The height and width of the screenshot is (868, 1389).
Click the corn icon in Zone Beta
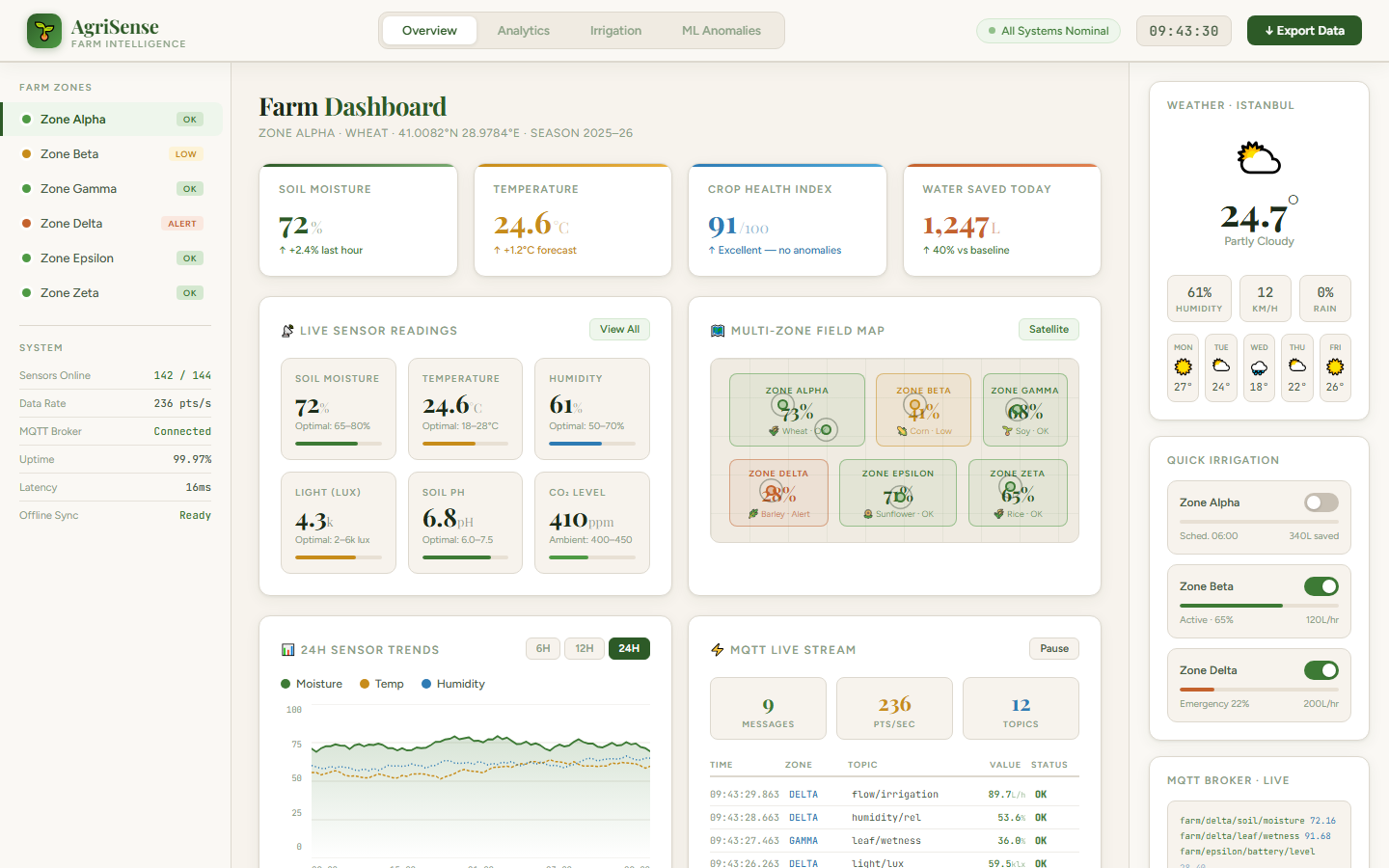tap(902, 431)
